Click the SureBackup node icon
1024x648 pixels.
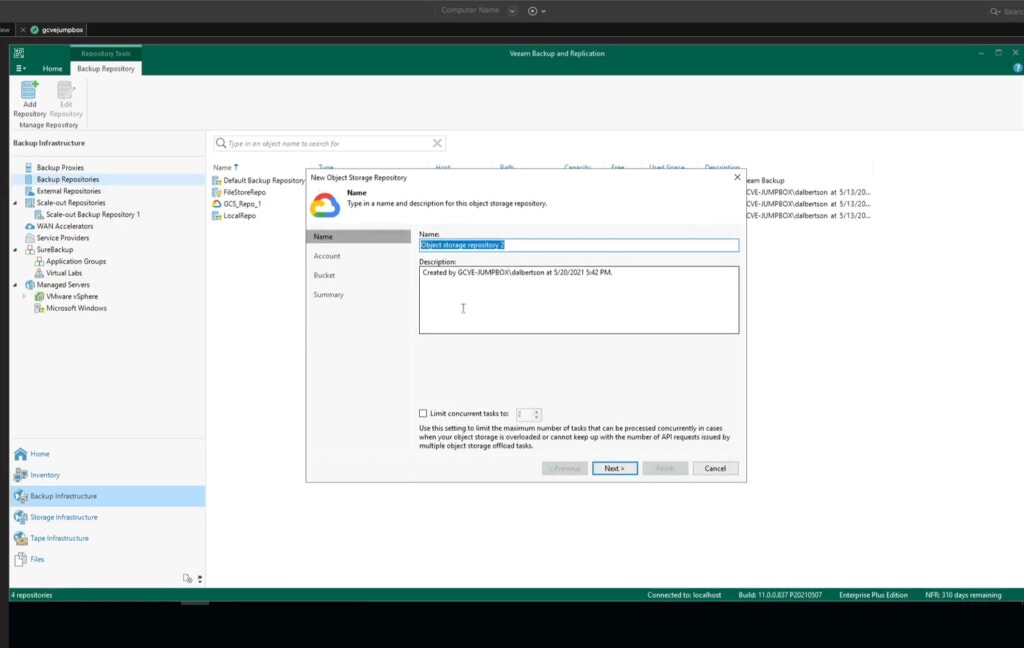coord(29,250)
